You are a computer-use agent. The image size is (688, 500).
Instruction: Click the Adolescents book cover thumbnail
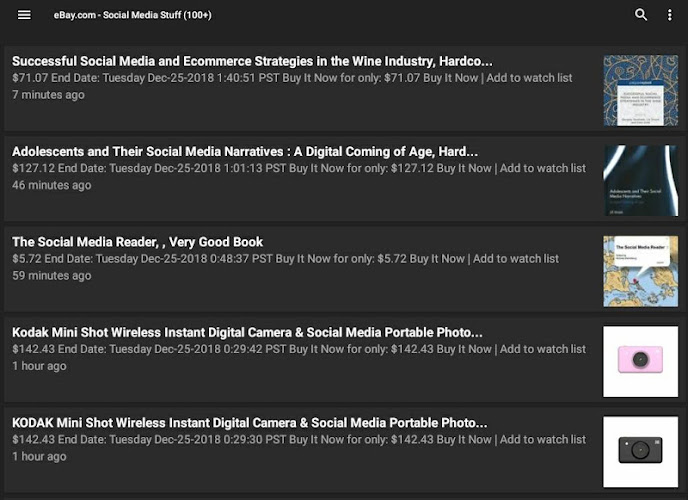(x=641, y=181)
